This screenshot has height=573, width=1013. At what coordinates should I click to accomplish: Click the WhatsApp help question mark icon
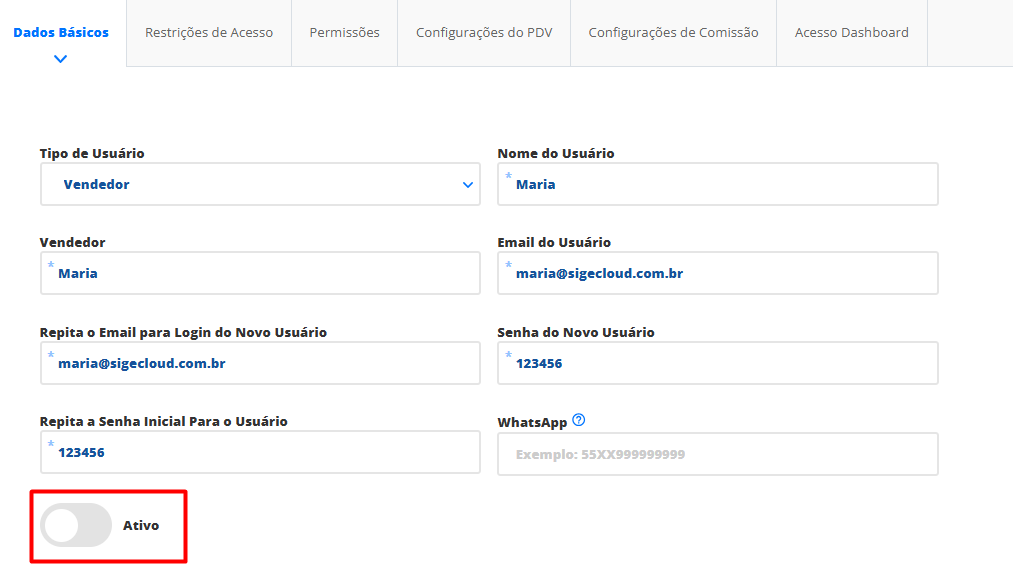coord(578,420)
